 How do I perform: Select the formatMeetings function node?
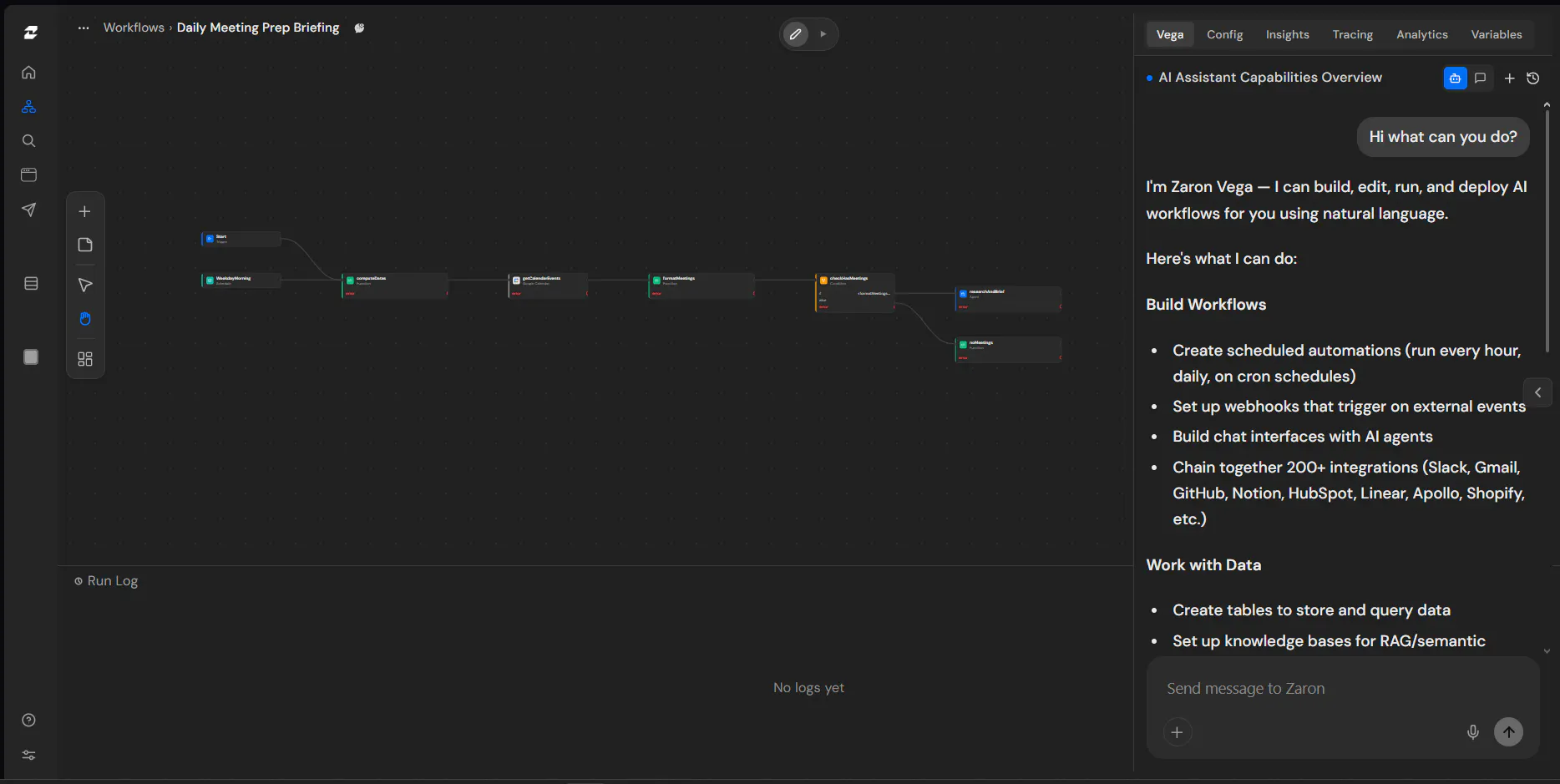click(701, 286)
